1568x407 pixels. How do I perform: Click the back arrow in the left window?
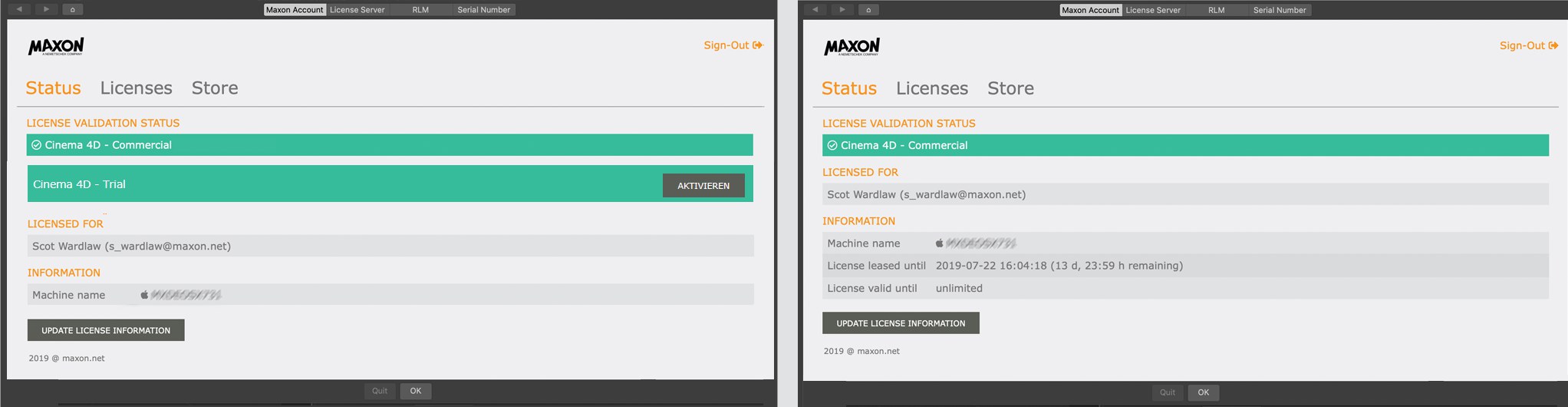[x=19, y=9]
